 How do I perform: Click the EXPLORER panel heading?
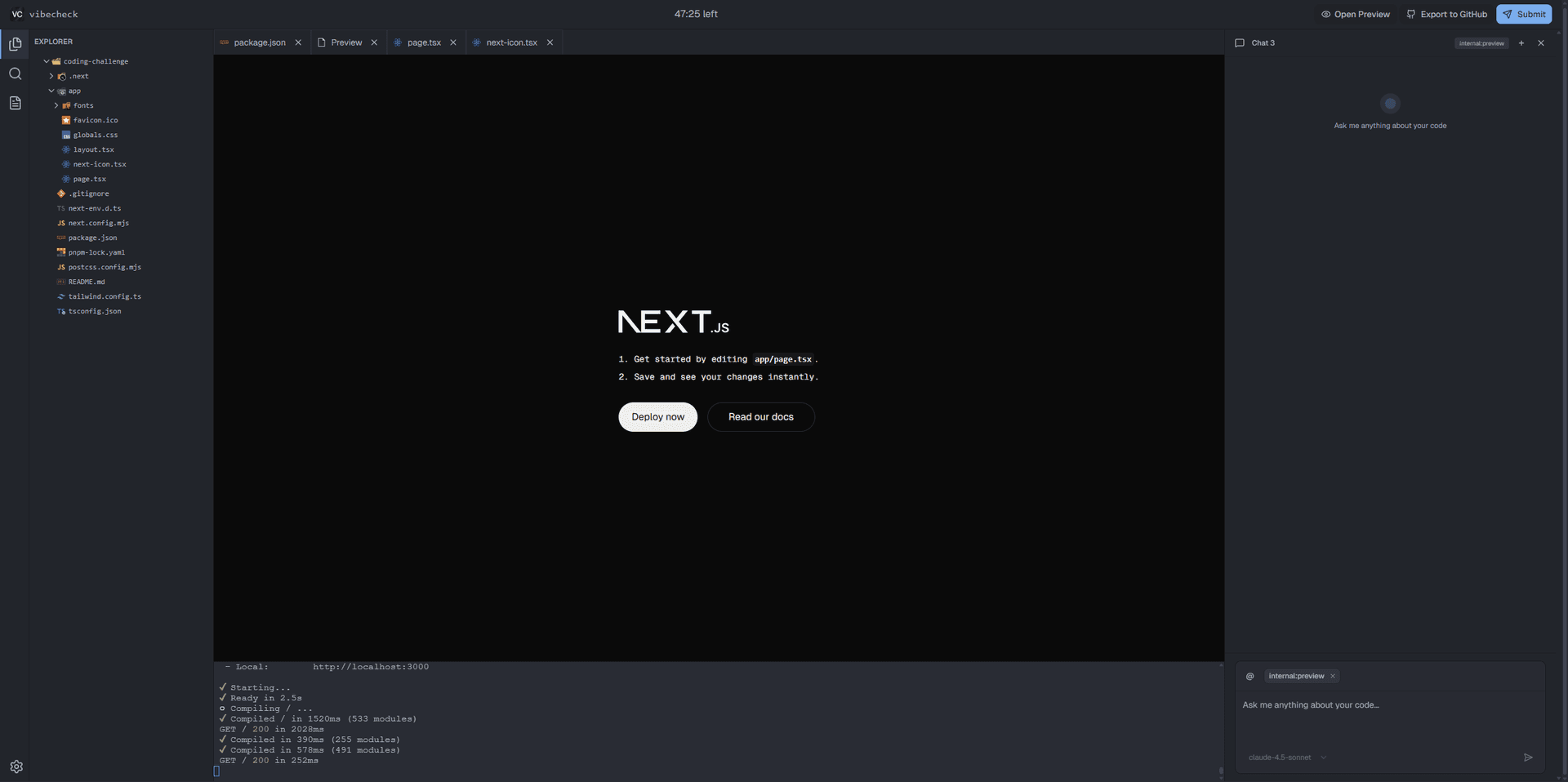tap(53, 42)
